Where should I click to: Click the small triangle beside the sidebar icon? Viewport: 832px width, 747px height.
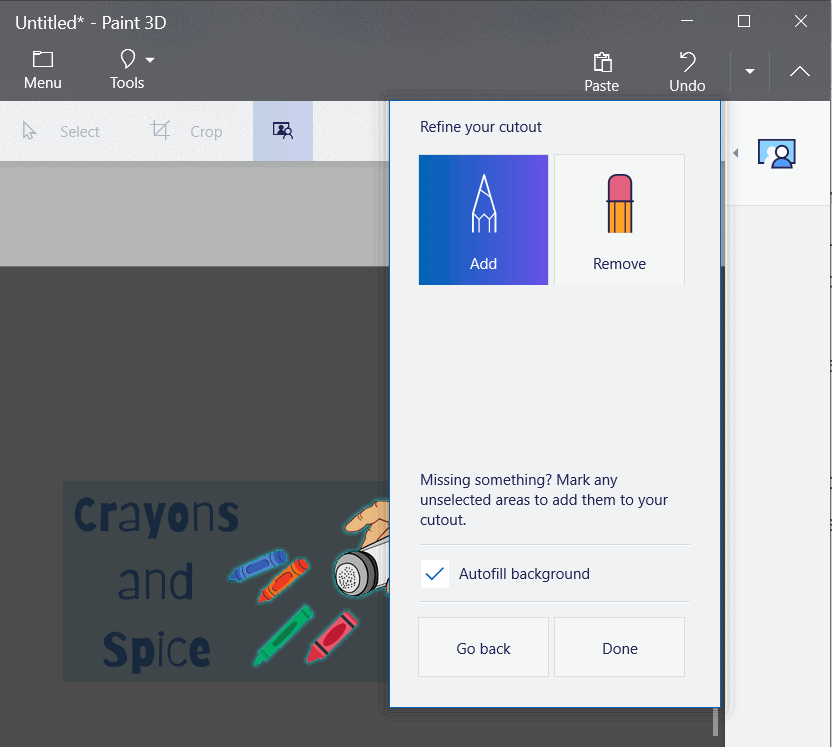pyautogui.click(x=736, y=153)
